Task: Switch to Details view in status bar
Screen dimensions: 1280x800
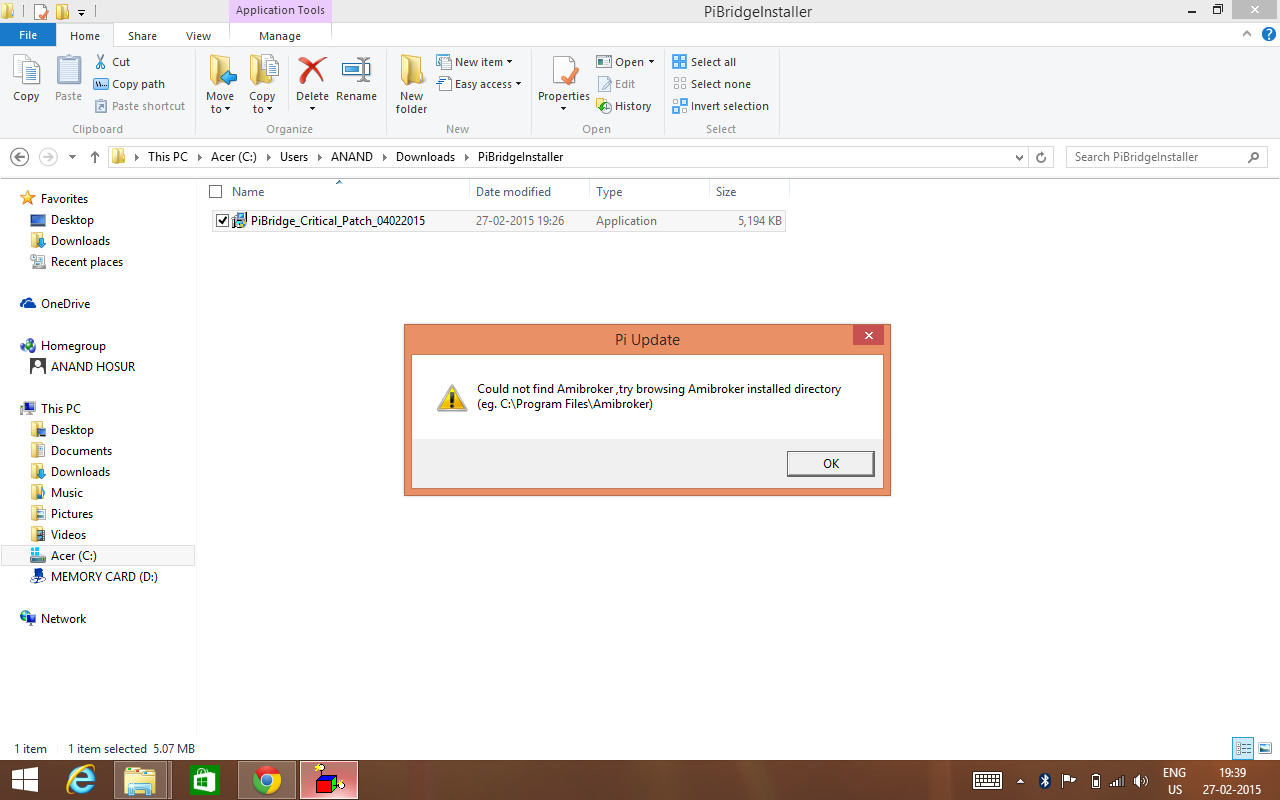Action: (1243, 748)
